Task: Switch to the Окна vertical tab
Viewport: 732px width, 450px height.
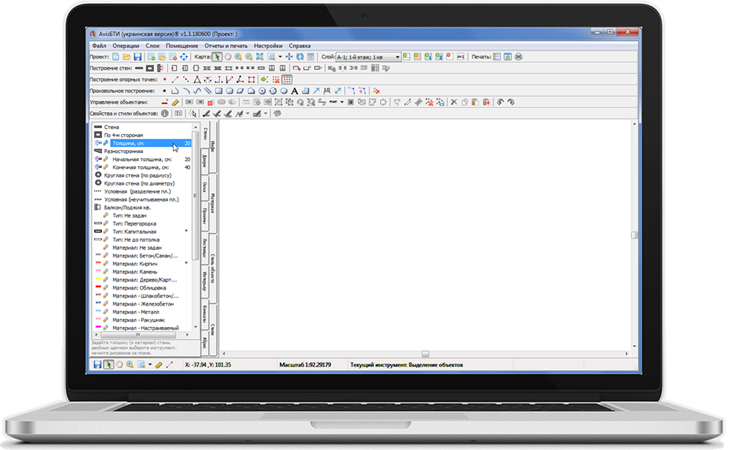Action: coord(204,188)
